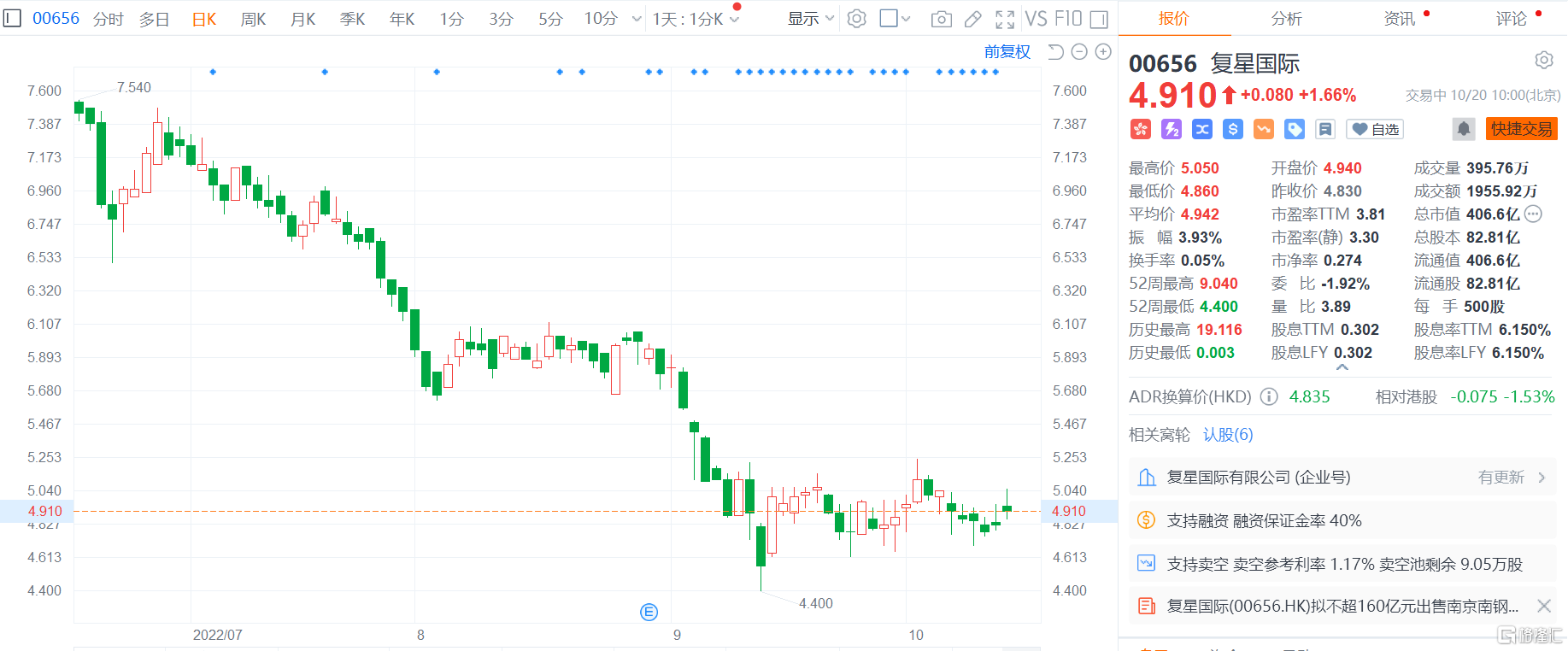This screenshot has width=1568, height=651.
Task: Click ADR换算价 info circle icon
Action: click(1269, 396)
